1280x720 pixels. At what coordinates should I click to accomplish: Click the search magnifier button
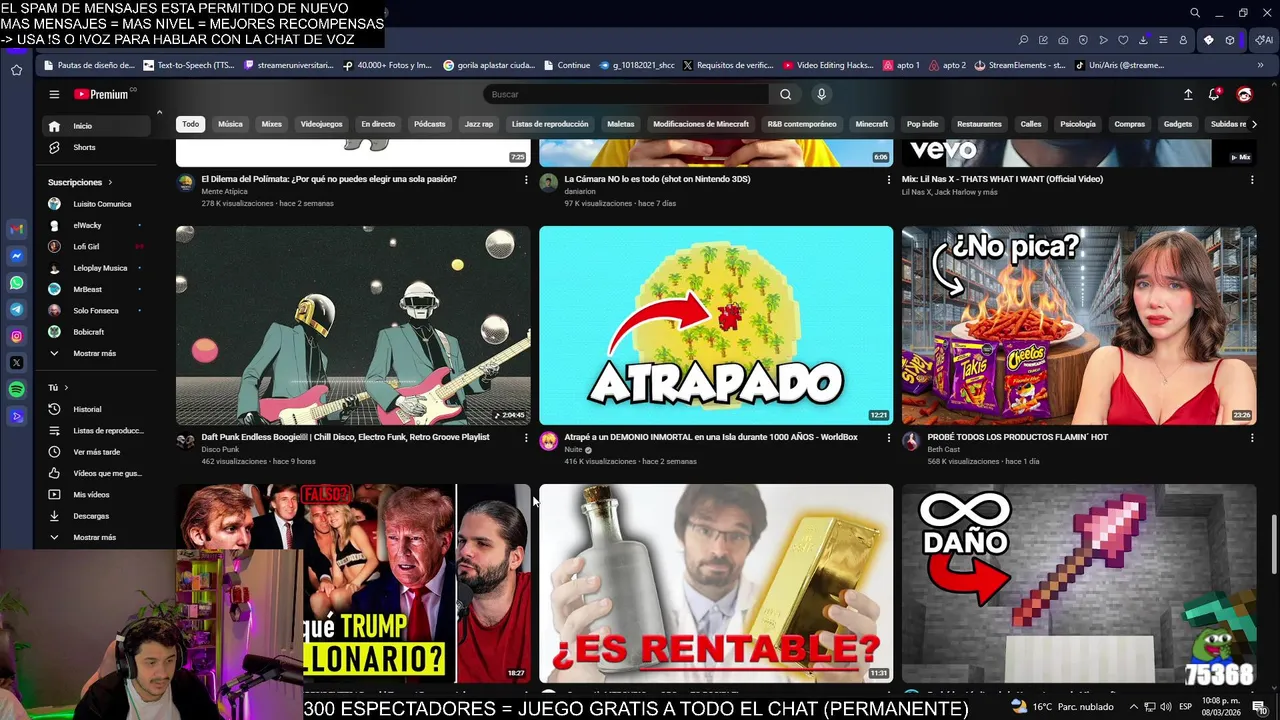(785, 94)
